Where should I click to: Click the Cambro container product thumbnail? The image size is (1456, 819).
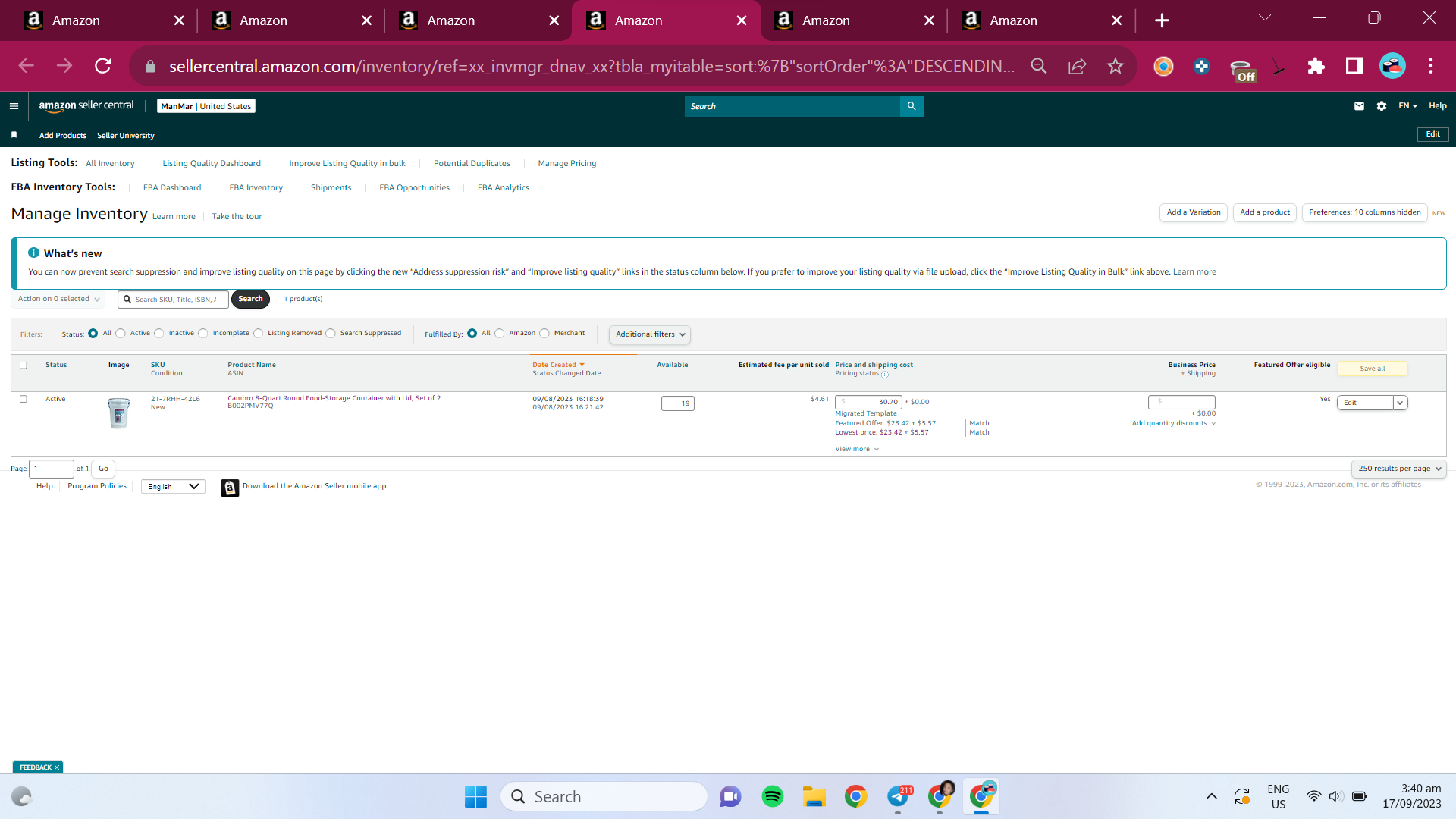click(118, 413)
